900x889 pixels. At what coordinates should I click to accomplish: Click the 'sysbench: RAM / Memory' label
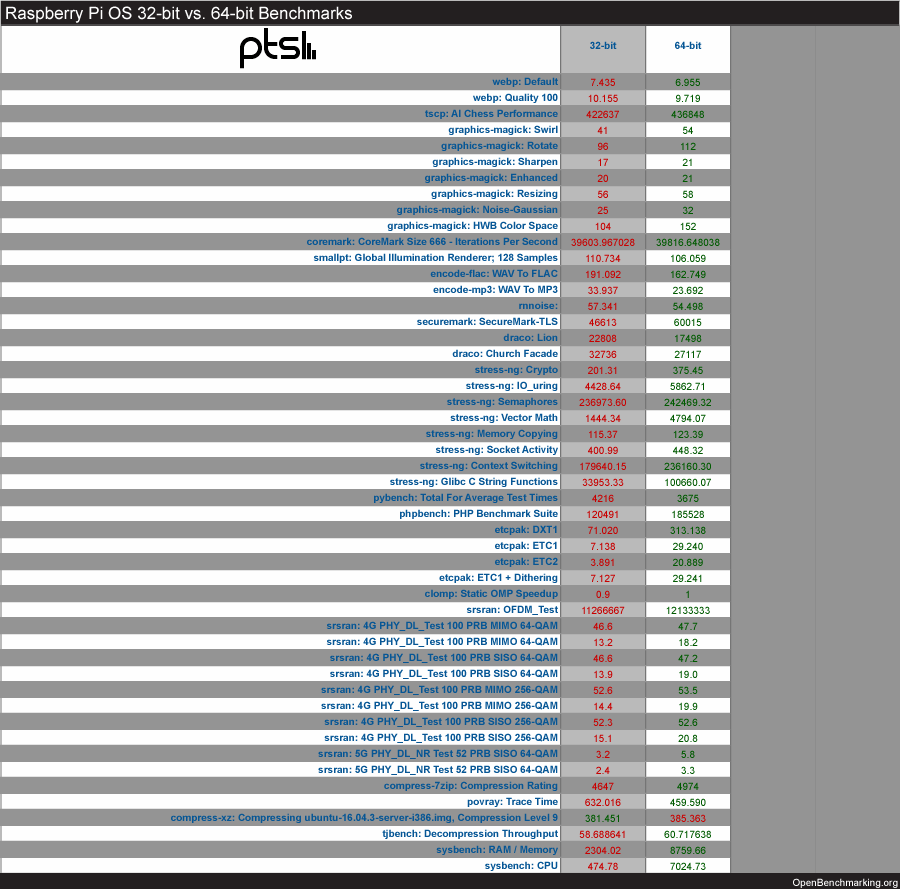tap(496, 850)
